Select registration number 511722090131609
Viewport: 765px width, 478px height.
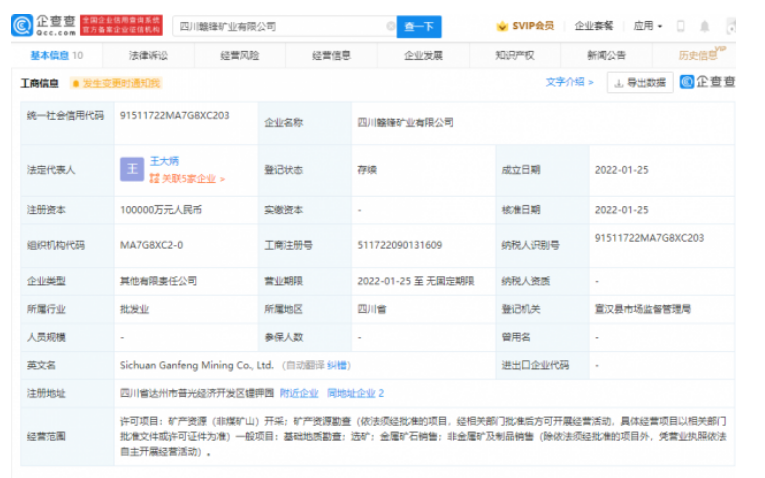click(400, 245)
